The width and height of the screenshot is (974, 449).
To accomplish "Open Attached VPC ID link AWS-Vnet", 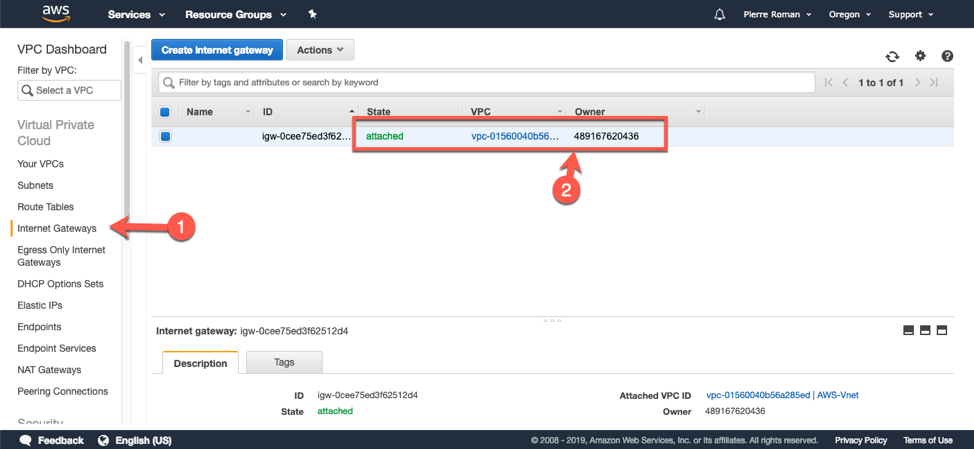I will 783,395.
